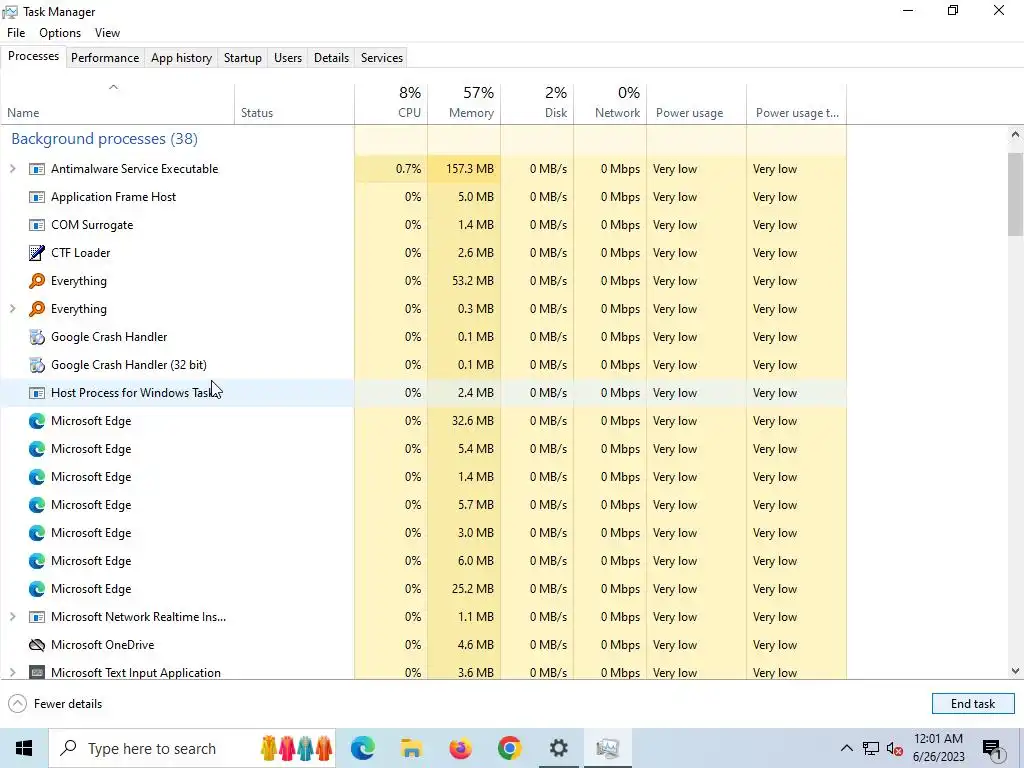Click the taskbar clock showing 12:01 AM
Image resolution: width=1024 pixels, height=768 pixels.
938,748
